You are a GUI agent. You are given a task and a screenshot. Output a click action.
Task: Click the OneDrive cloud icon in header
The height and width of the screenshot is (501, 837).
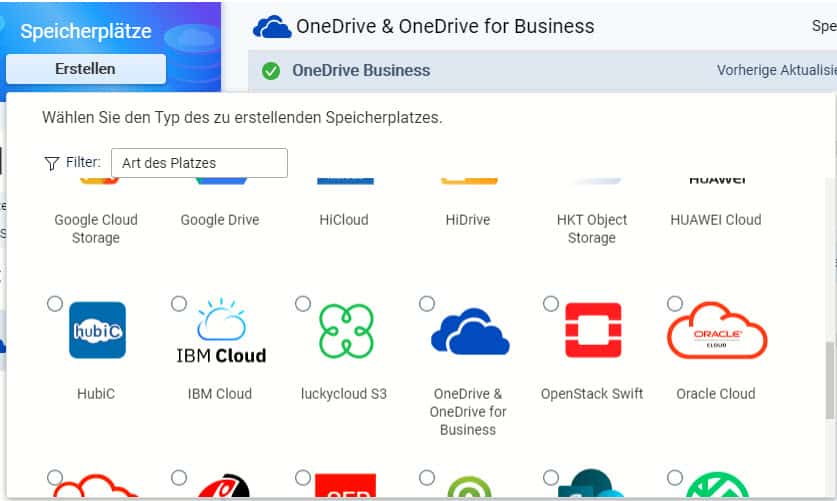pyautogui.click(x=272, y=27)
